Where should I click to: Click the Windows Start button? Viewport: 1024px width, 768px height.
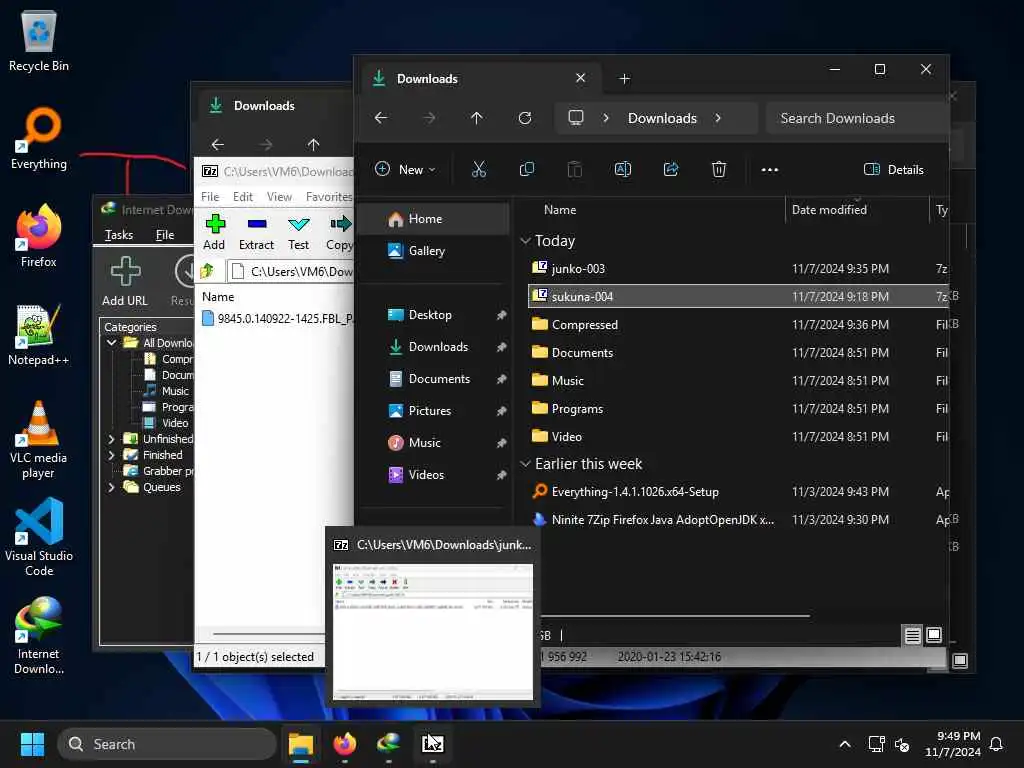(32, 744)
